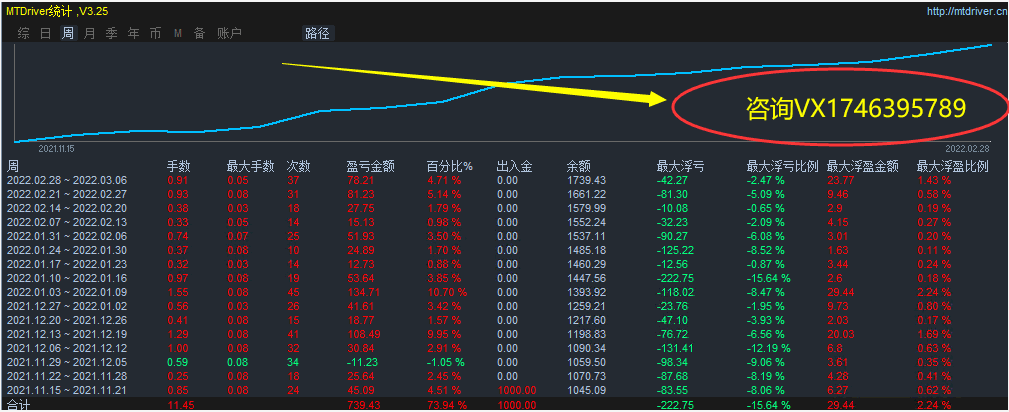Screen dimensions: 1009x412
Task: Open the 备 tab
Action: [199, 33]
